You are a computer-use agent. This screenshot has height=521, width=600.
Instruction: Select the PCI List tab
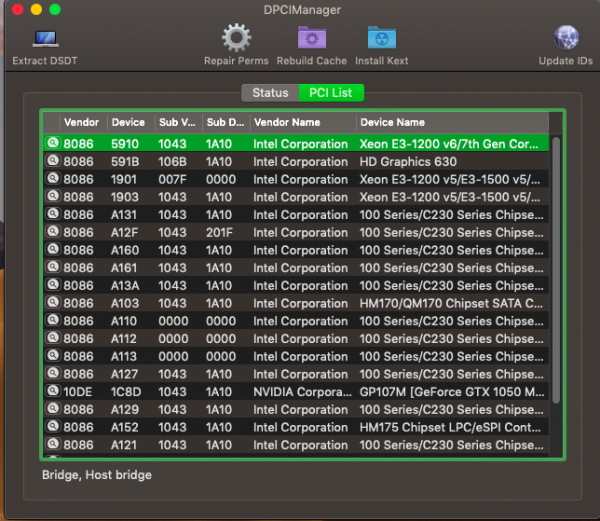pos(331,93)
